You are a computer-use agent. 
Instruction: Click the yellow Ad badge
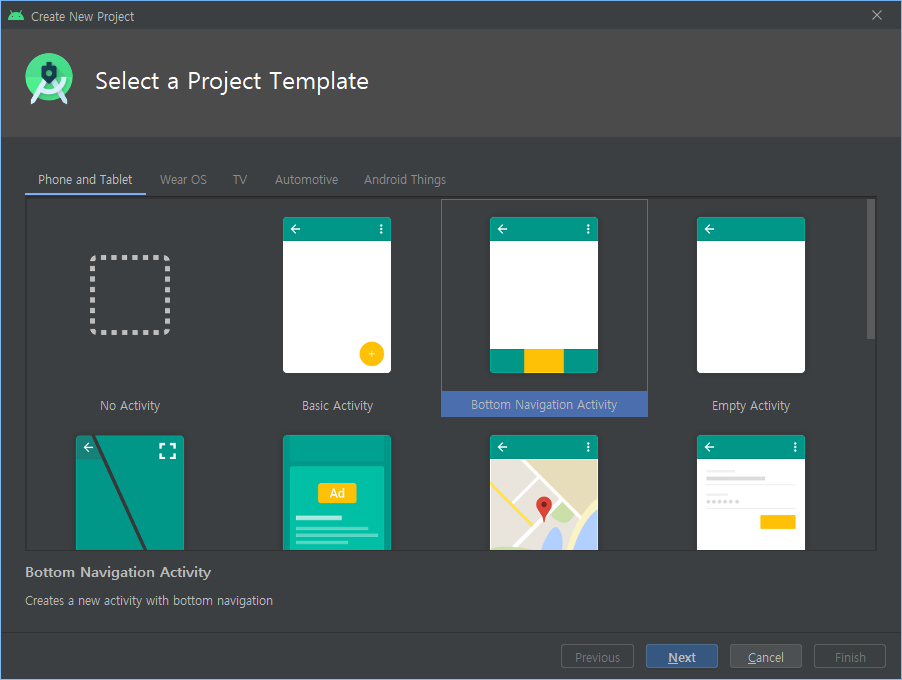(x=337, y=493)
